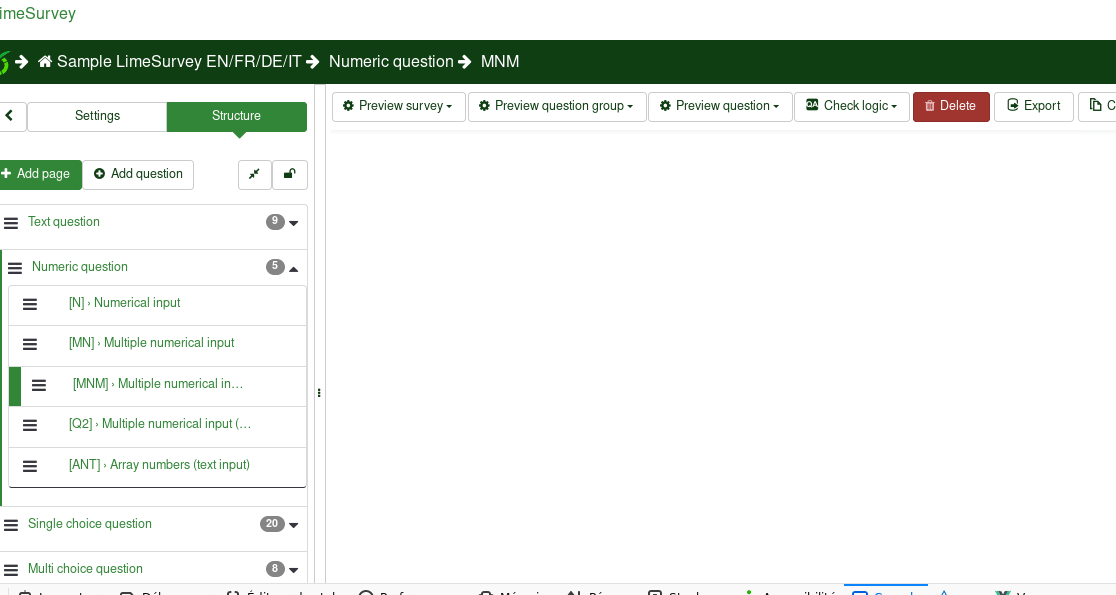Click the plus icon on Add page
The image size is (1116, 595).
coord(6,174)
